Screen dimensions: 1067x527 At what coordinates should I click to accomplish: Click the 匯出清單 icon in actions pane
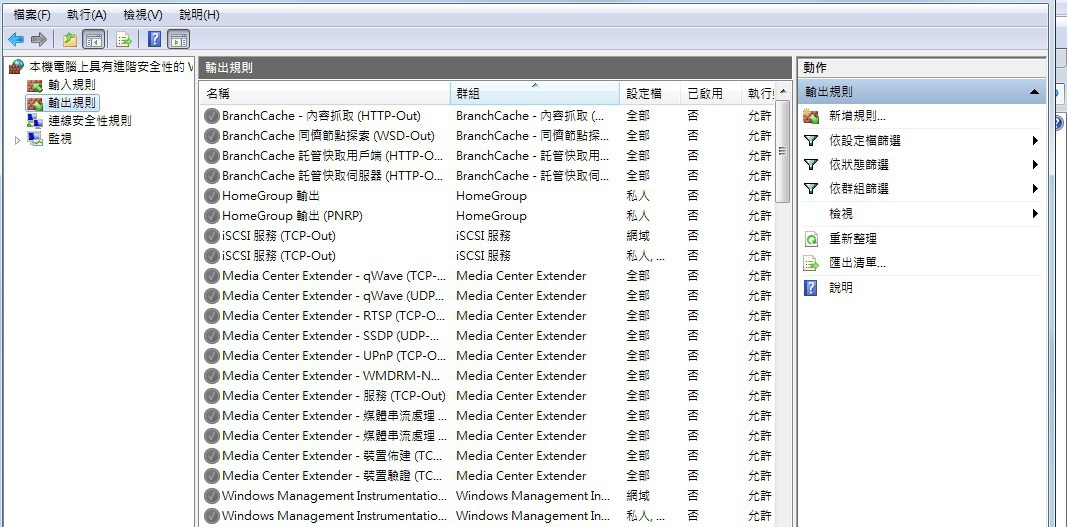pyautogui.click(x=810, y=263)
